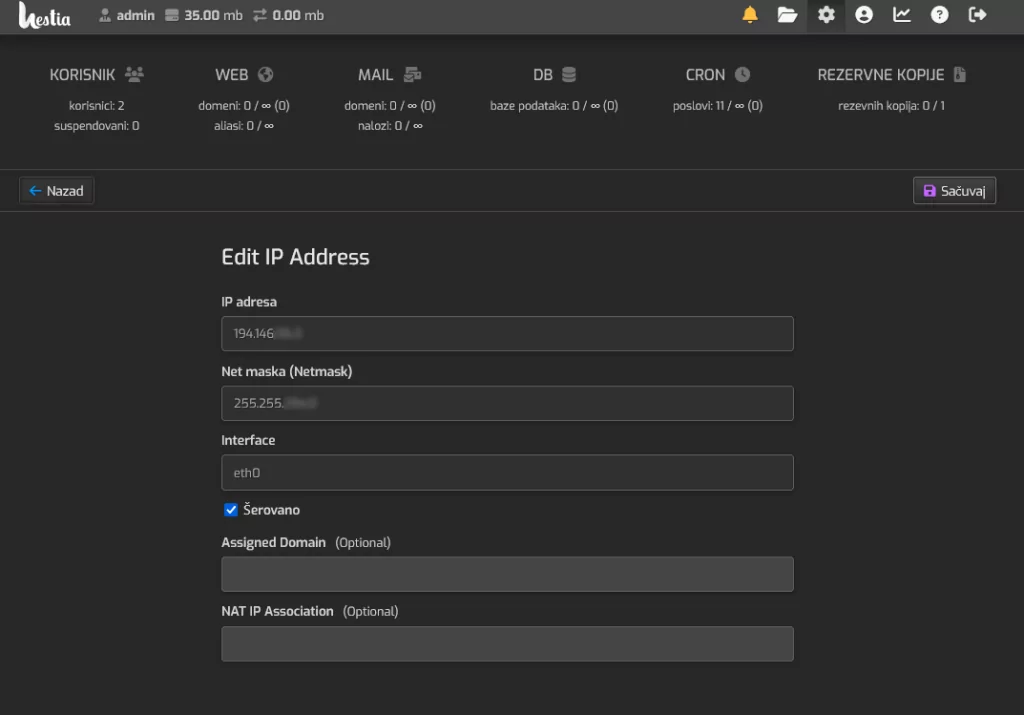Click the users icon next to KORISNIK
1024x715 pixels.
coord(134,74)
